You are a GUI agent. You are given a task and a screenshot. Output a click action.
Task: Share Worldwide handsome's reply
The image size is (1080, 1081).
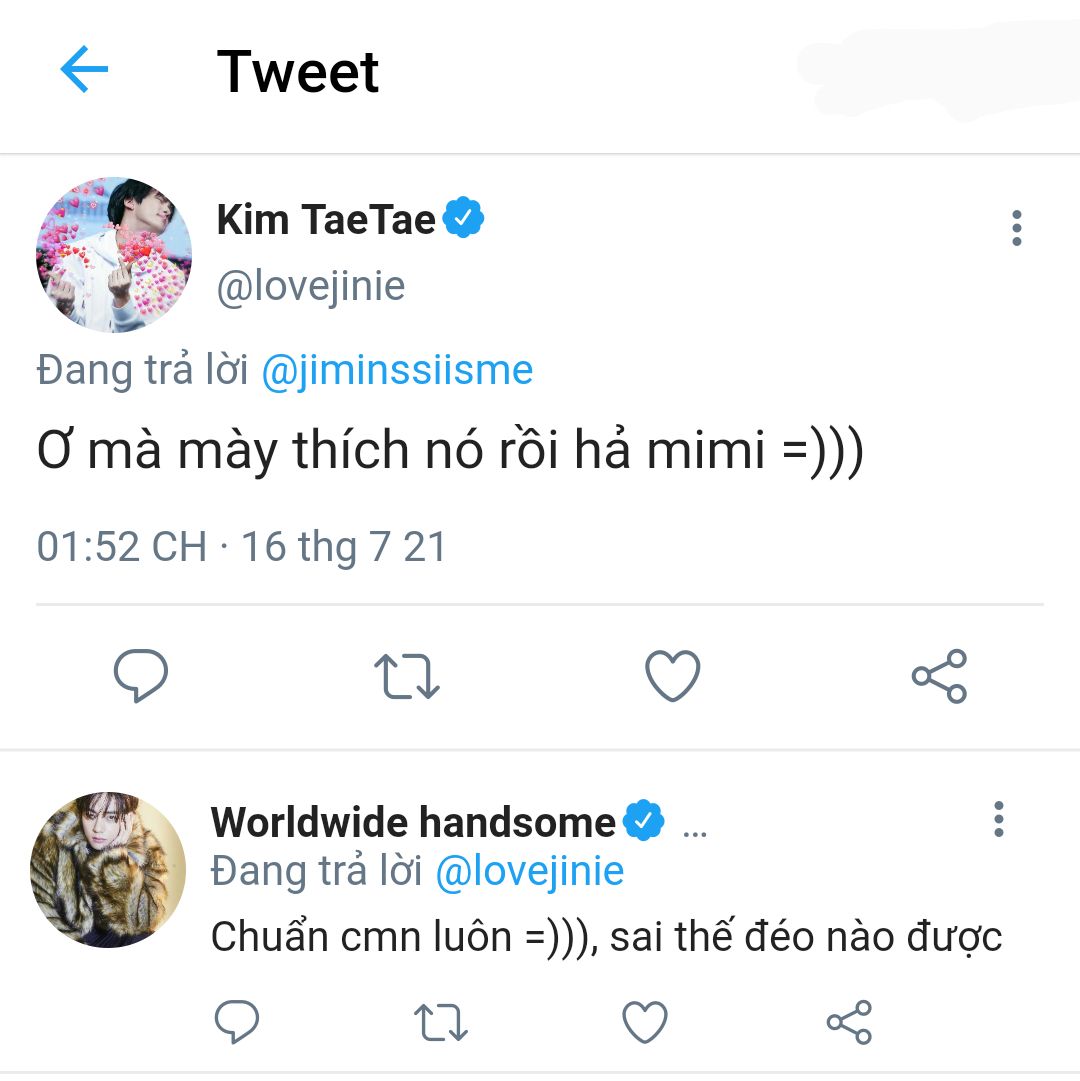pyautogui.click(x=849, y=1022)
